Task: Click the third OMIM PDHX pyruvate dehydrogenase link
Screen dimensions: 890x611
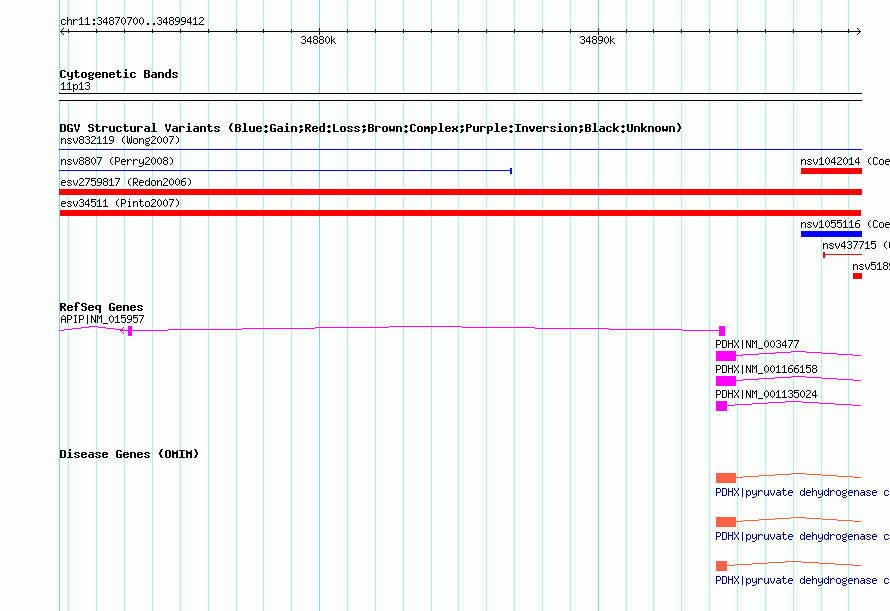Action: tap(802, 580)
